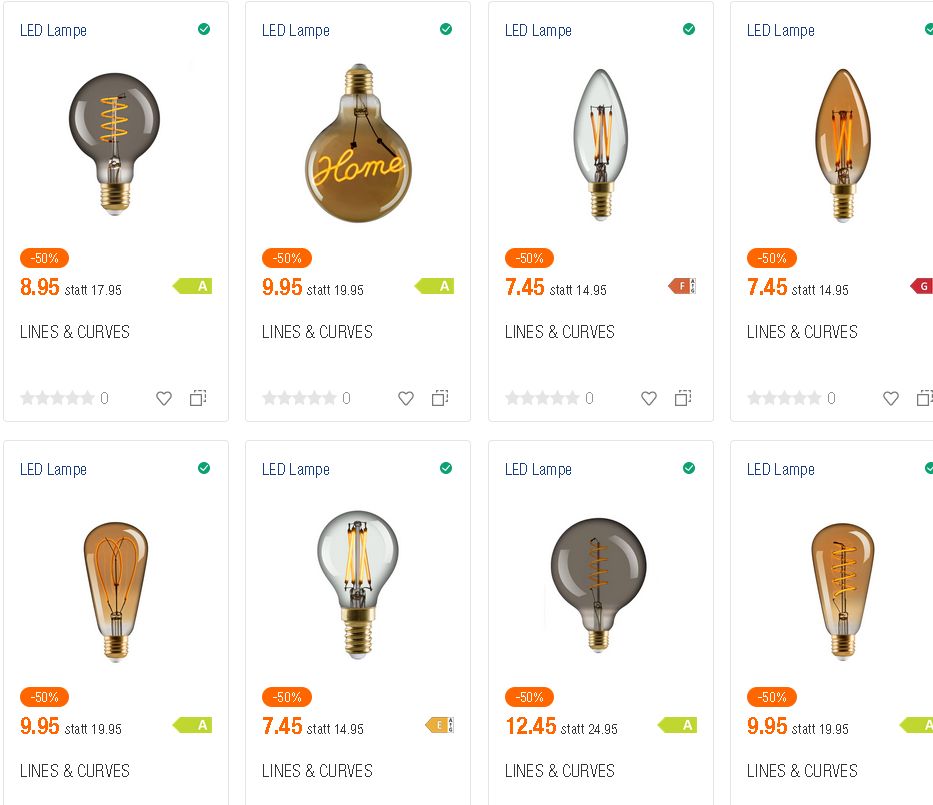Image resolution: width=933 pixels, height=805 pixels.
Task: Click the star rating on the Home bulb
Action: coord(299,398)
